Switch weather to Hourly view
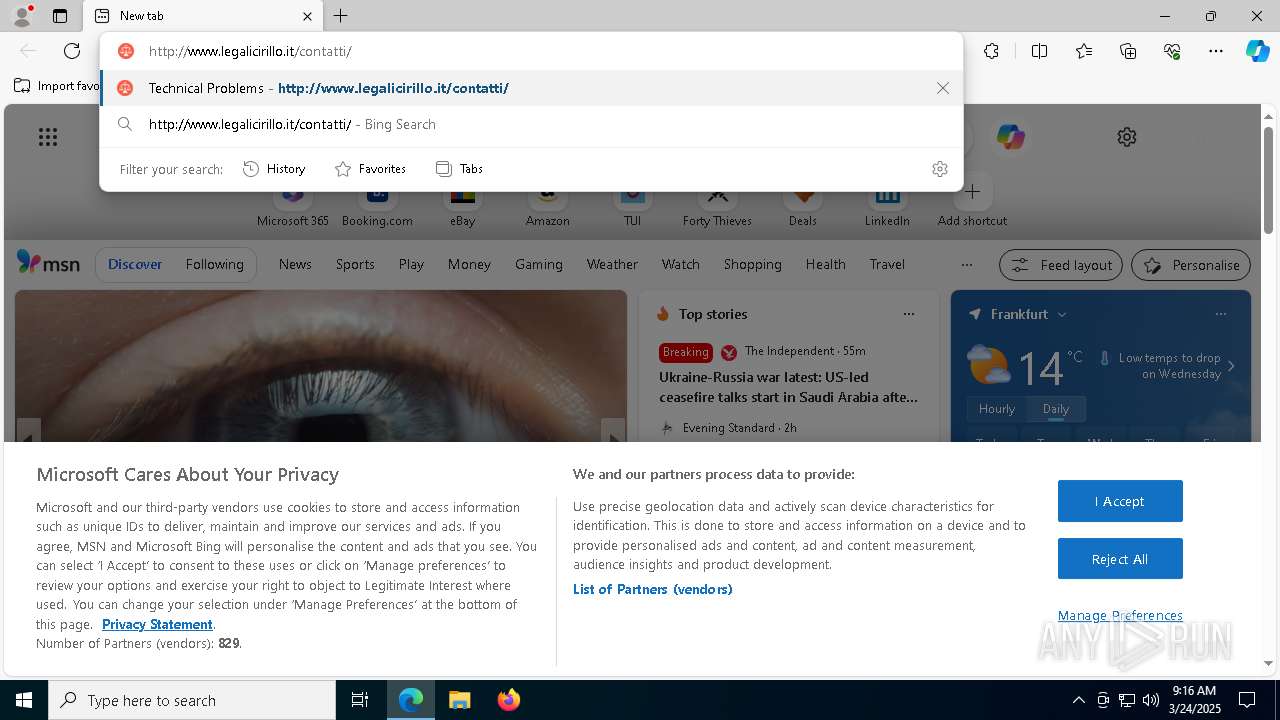 coord(997,409)
